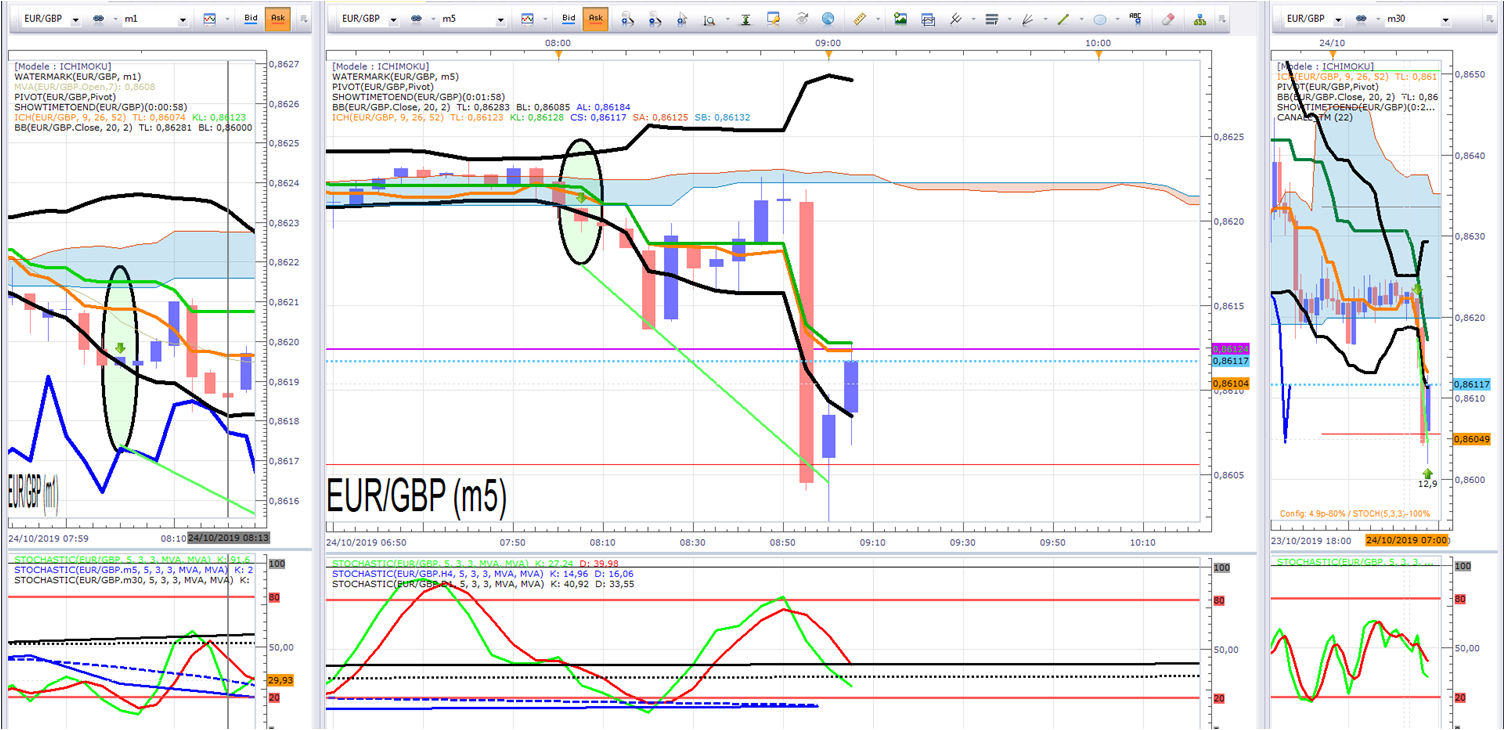1505x730 pixels.
Task: Click the link-charts icon in m5 toolbar
Action: (x=418, y=19)
